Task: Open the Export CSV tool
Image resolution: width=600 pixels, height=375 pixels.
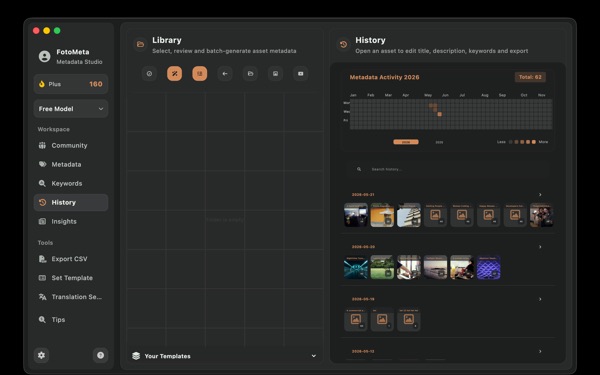Action: [71, 259]
